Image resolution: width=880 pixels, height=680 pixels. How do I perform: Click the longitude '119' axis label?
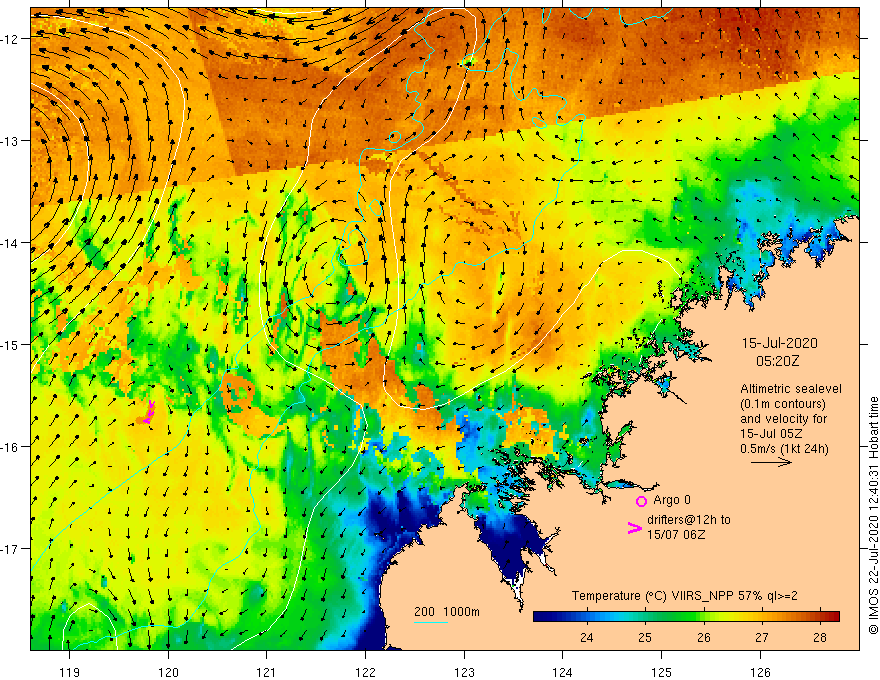click(x=70, y=672)
